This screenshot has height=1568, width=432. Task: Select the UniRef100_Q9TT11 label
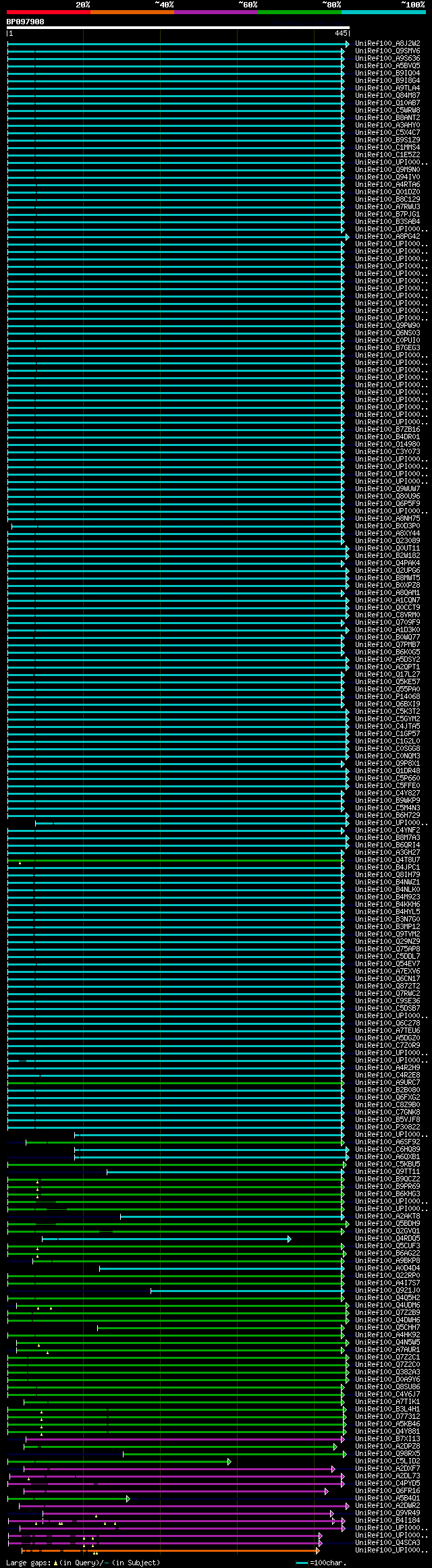pyautogui.click(x=387, y=1172)
